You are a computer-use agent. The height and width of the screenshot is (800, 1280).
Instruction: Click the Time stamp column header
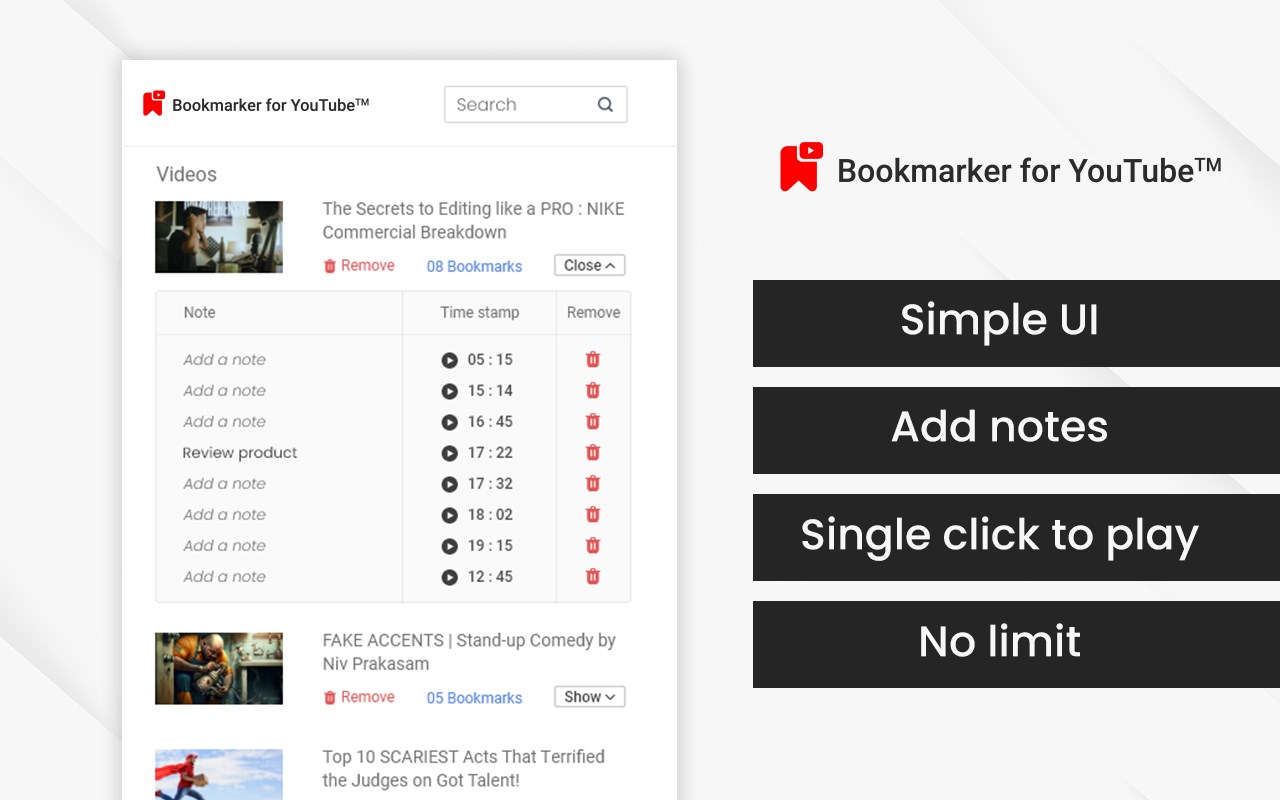480,312
